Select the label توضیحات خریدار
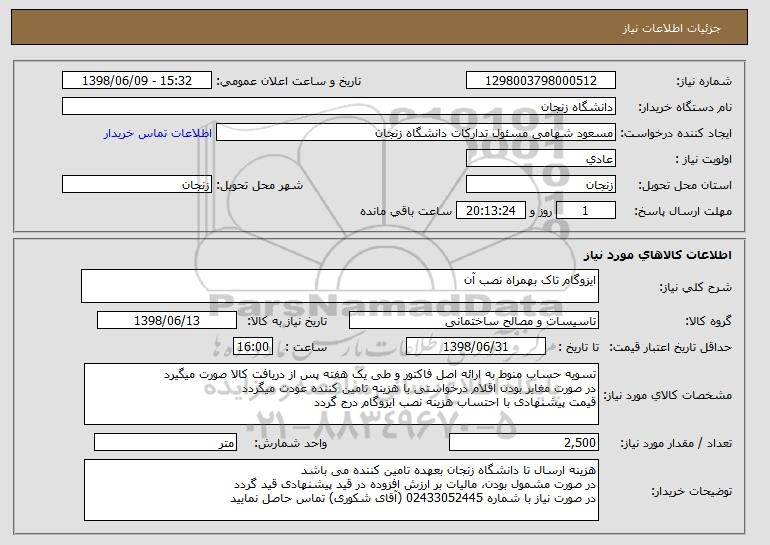This screenshot has height=545, width=770. [x=691, y=491]
